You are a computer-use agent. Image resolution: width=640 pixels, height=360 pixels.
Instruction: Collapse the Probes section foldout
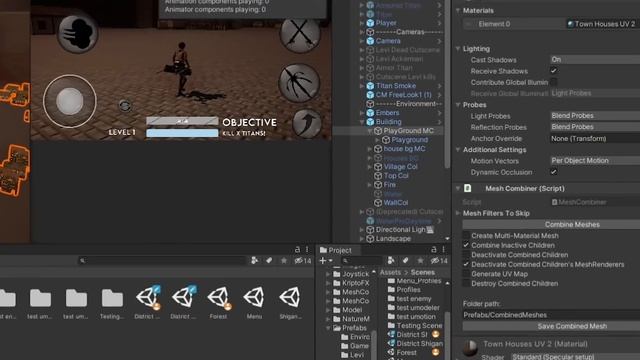point(458,105)
